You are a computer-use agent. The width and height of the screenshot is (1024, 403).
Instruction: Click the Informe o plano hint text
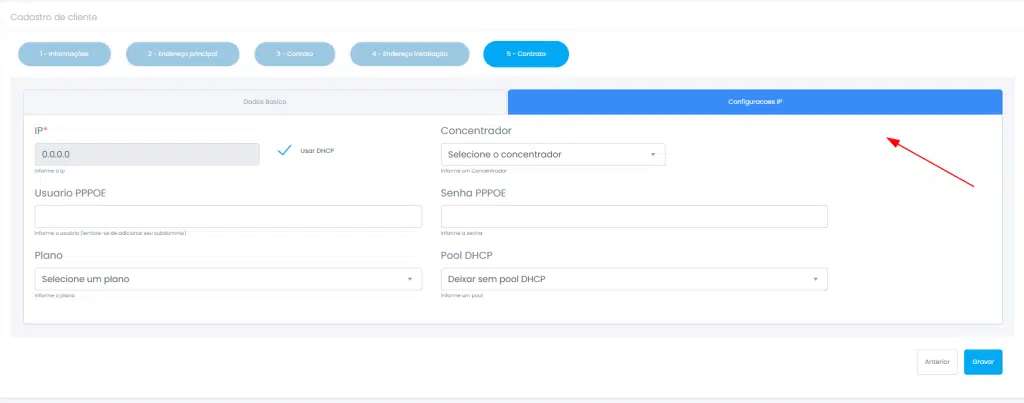(x=55, y=295)
